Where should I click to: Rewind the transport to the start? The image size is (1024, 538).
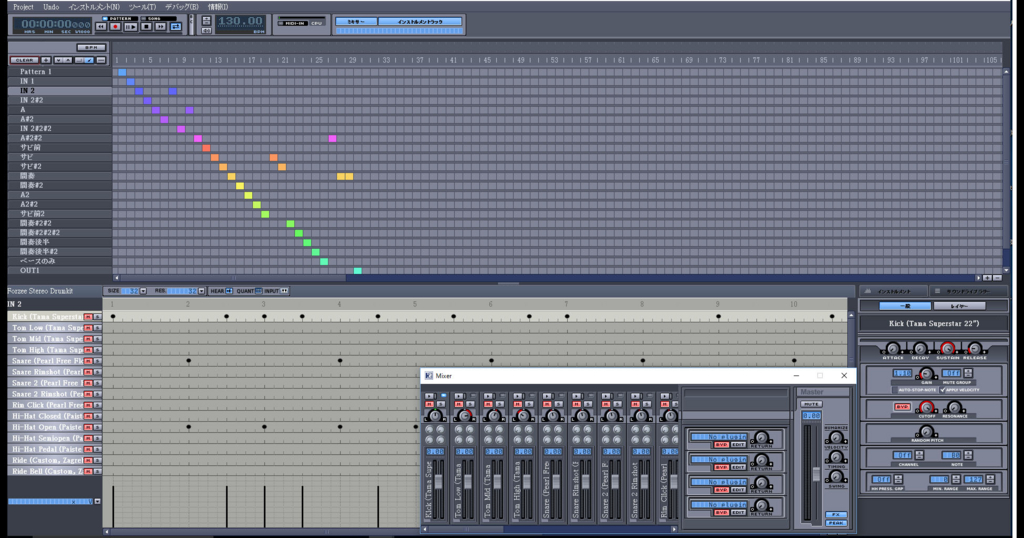click(x=101, y=27)
